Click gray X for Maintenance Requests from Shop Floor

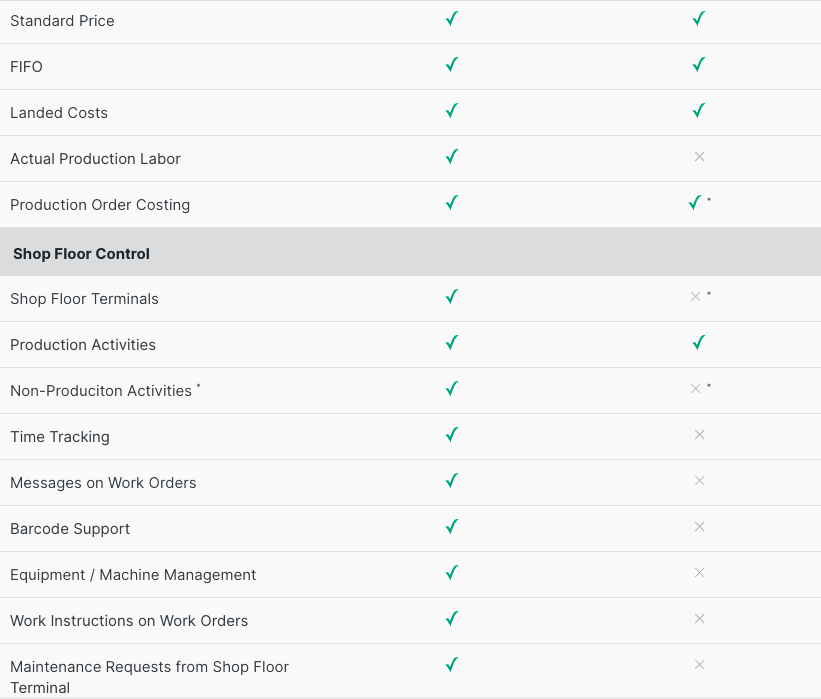pos(699,664)
